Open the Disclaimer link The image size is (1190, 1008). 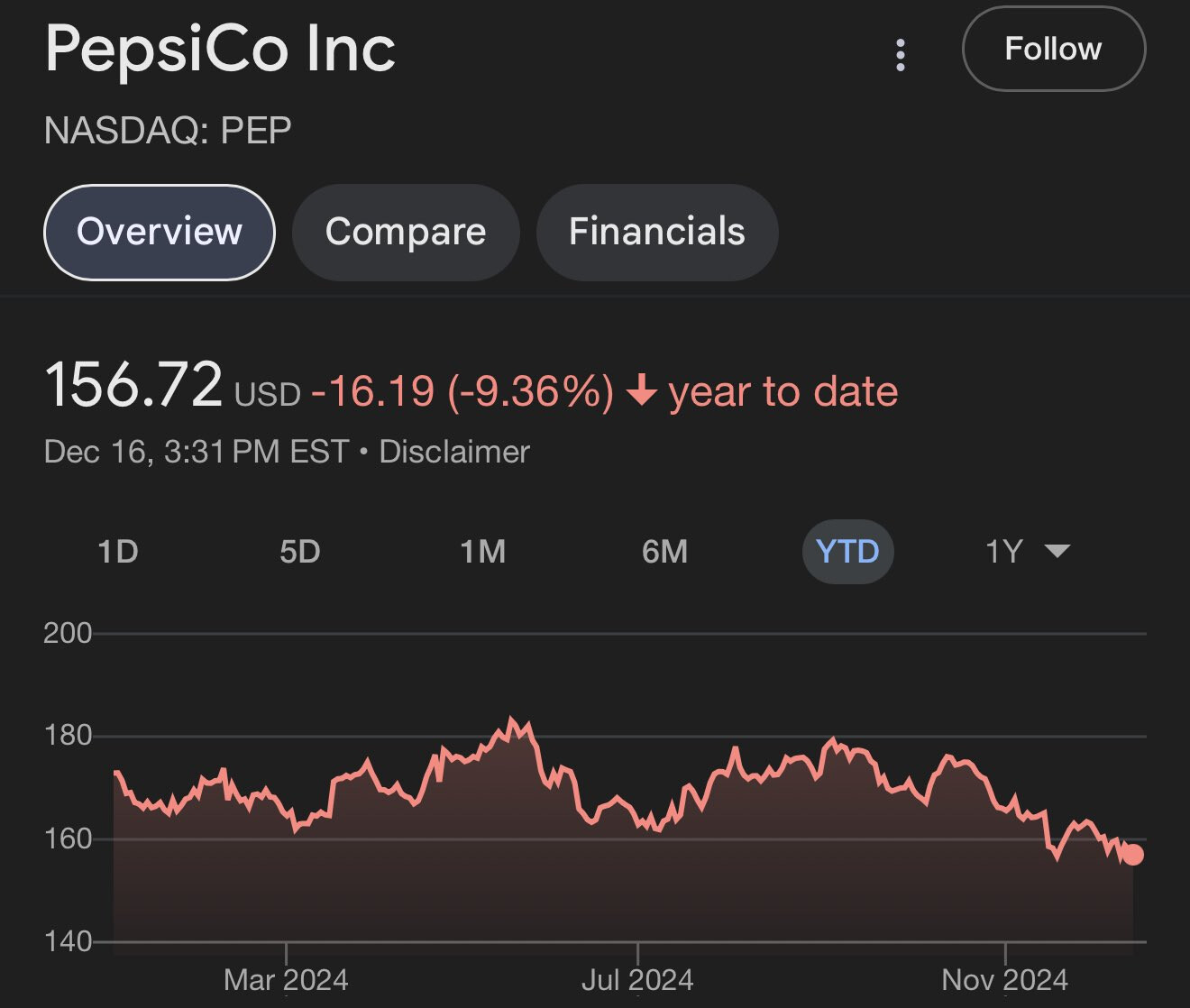tap(454, 452)
